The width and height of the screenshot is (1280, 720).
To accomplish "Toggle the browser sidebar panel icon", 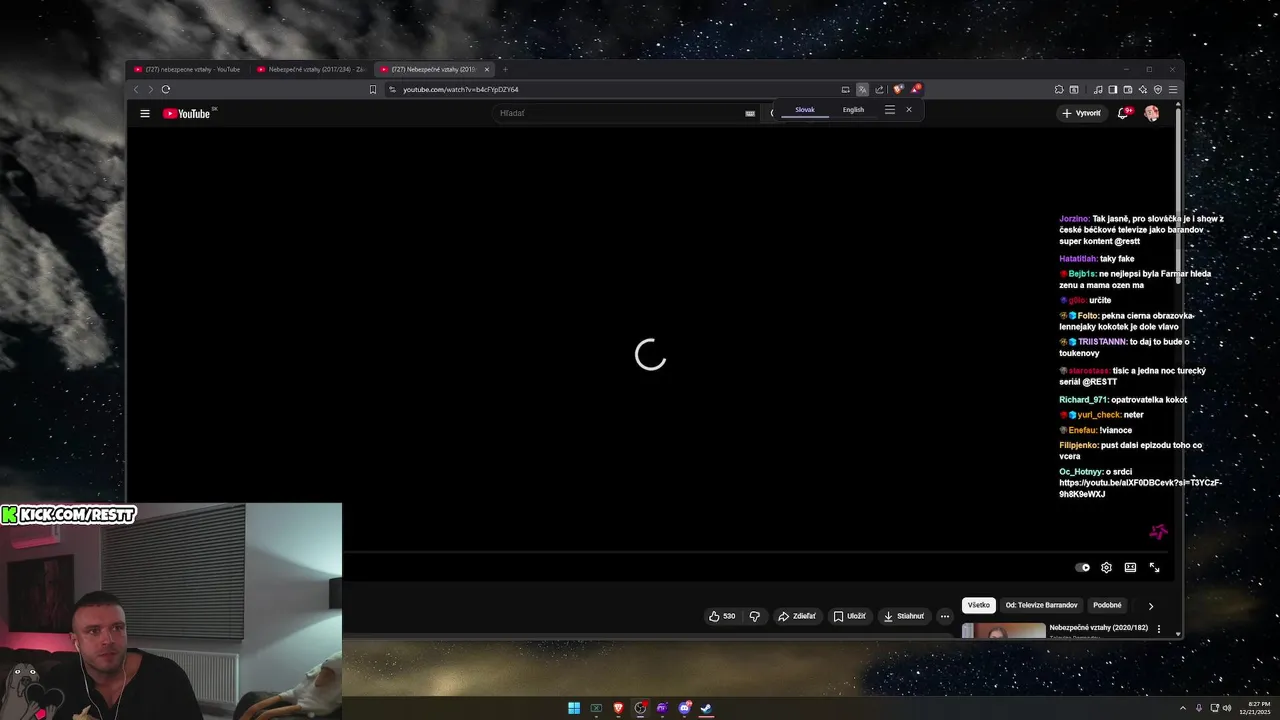I will coord(1113,89).
